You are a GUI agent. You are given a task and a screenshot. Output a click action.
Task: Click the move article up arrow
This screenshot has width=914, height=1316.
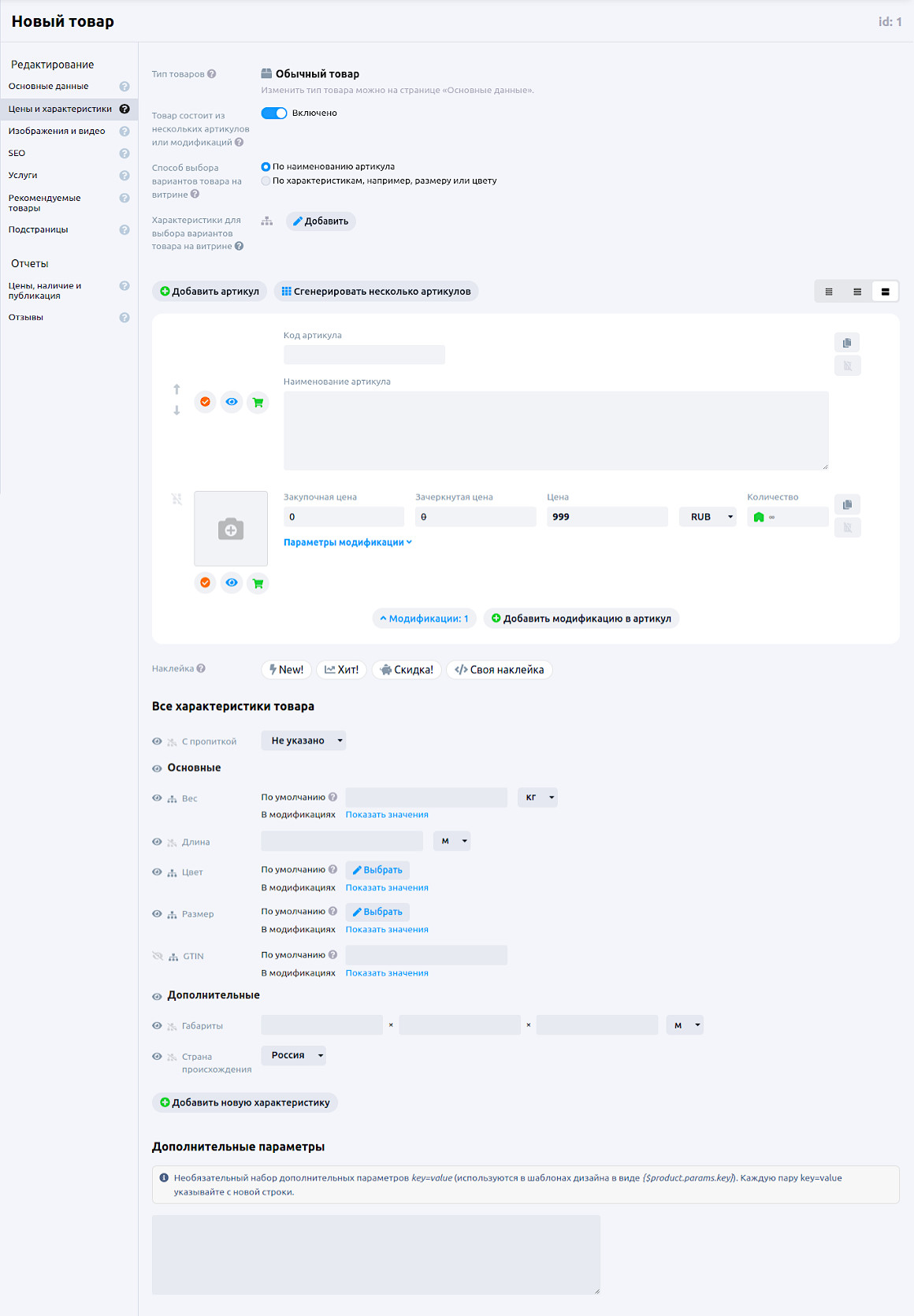tap(176, 389)
